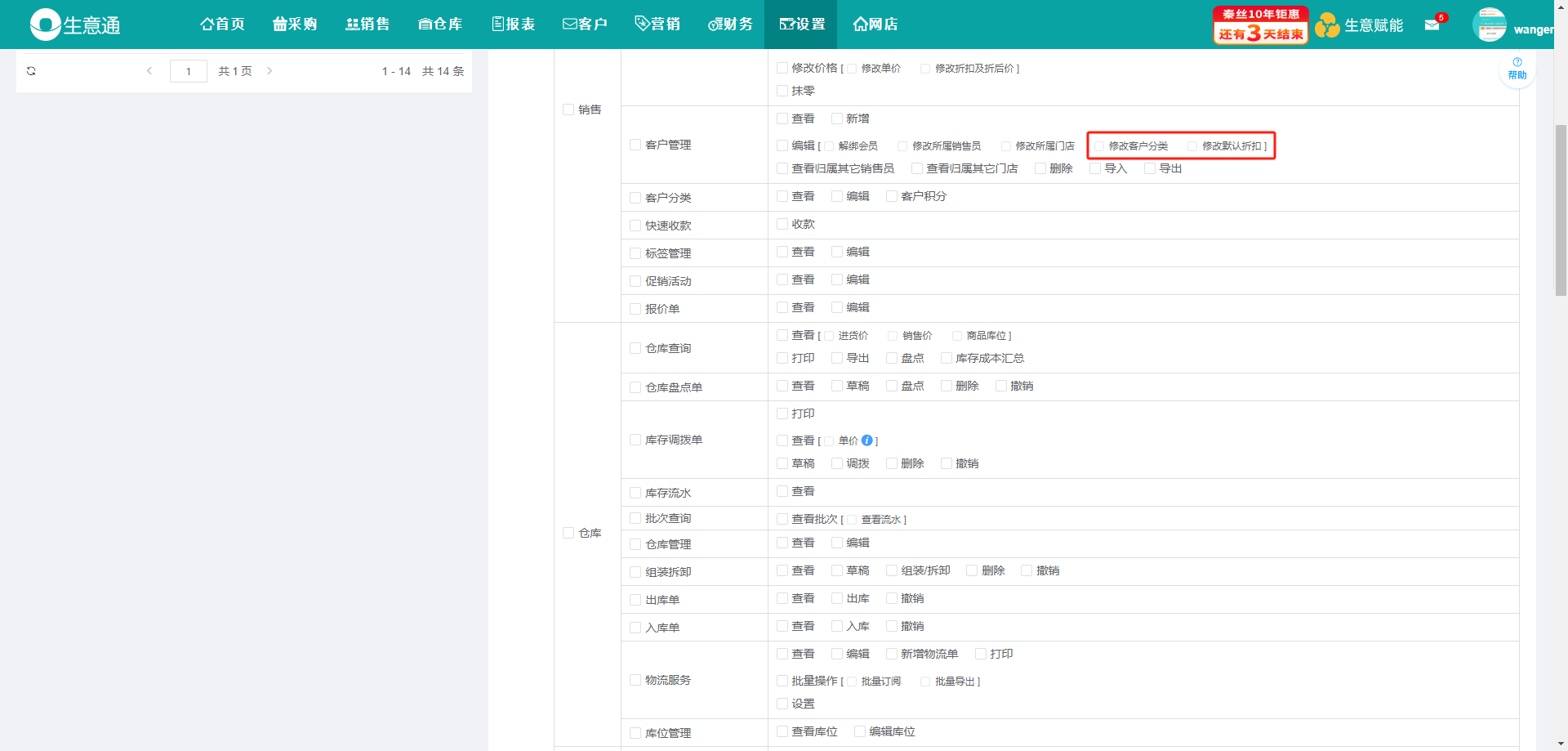Toggle the 快速收款 checkbox
The width and height of the screenshot is (1568, 751).
coord(635,226)
